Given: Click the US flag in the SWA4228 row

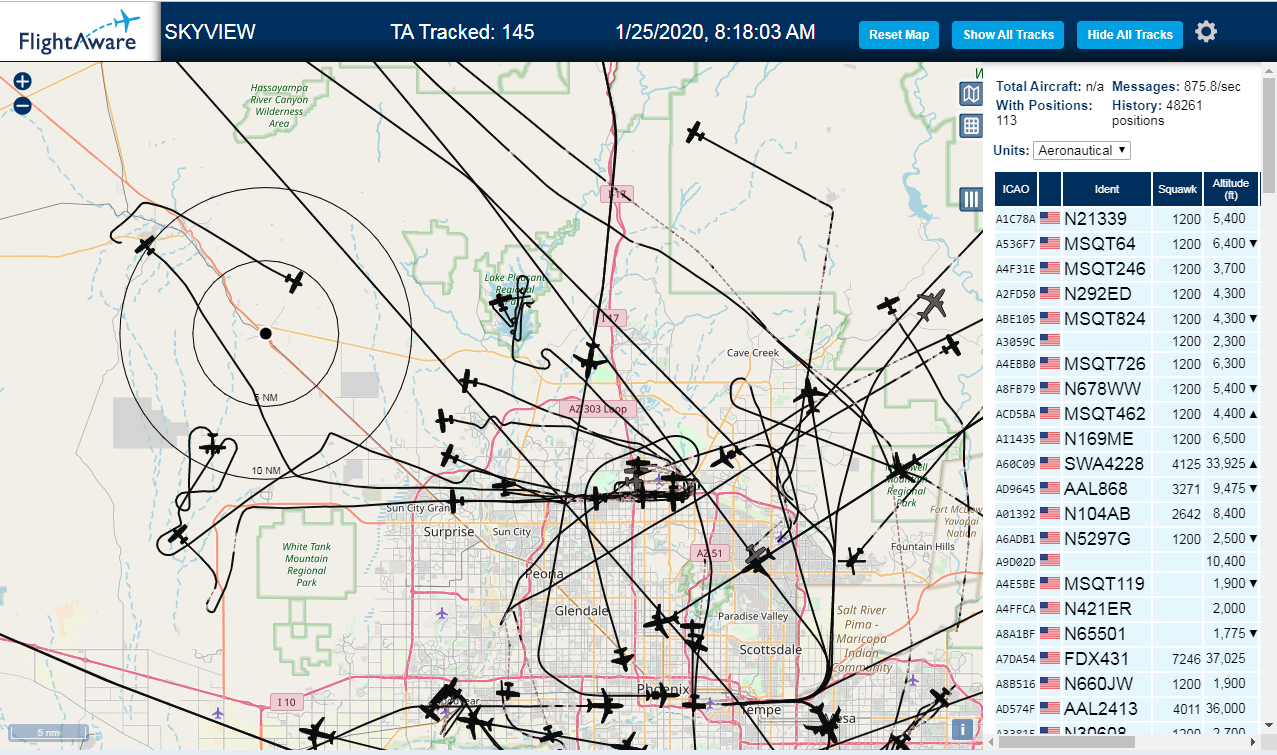Looking at the screenshot, I should point(1050,463).
